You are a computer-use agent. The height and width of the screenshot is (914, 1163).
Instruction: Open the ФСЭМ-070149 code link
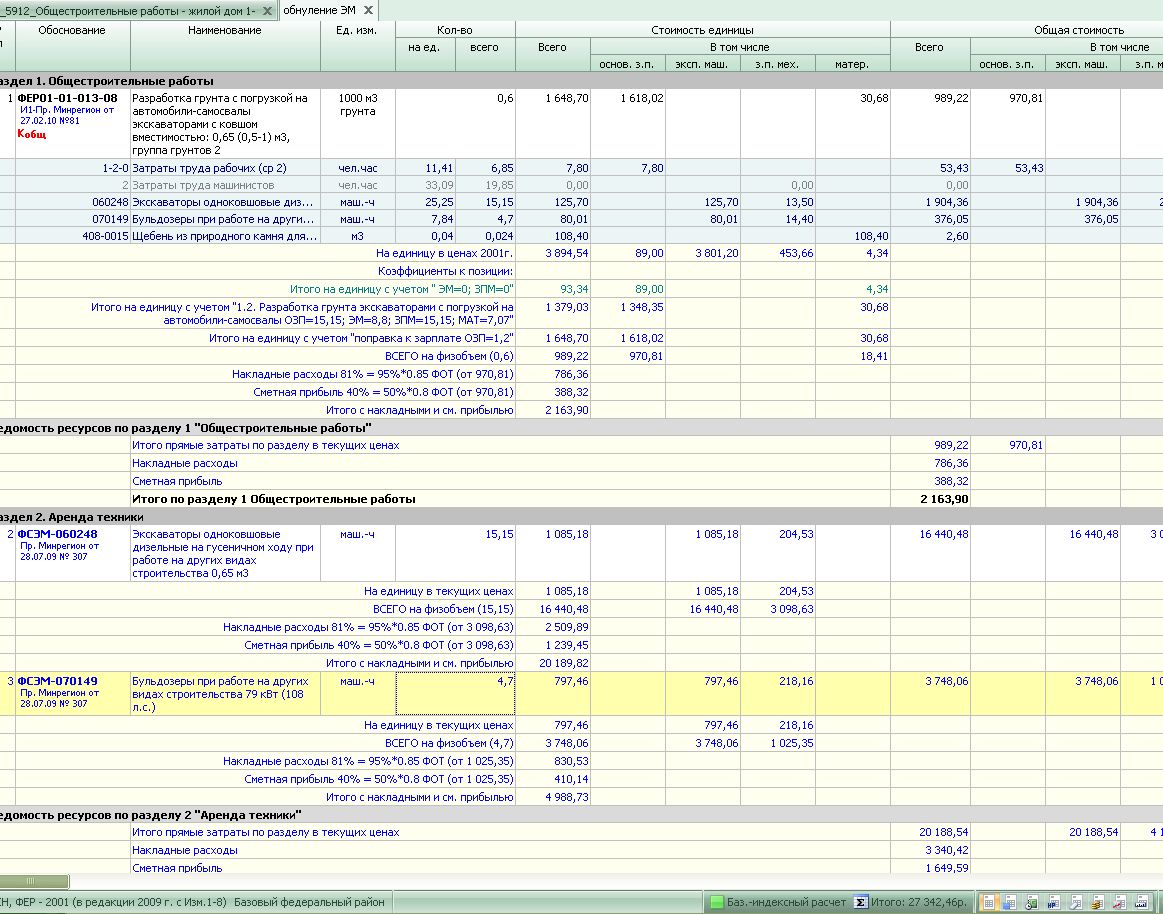click(x=57, y=681)
